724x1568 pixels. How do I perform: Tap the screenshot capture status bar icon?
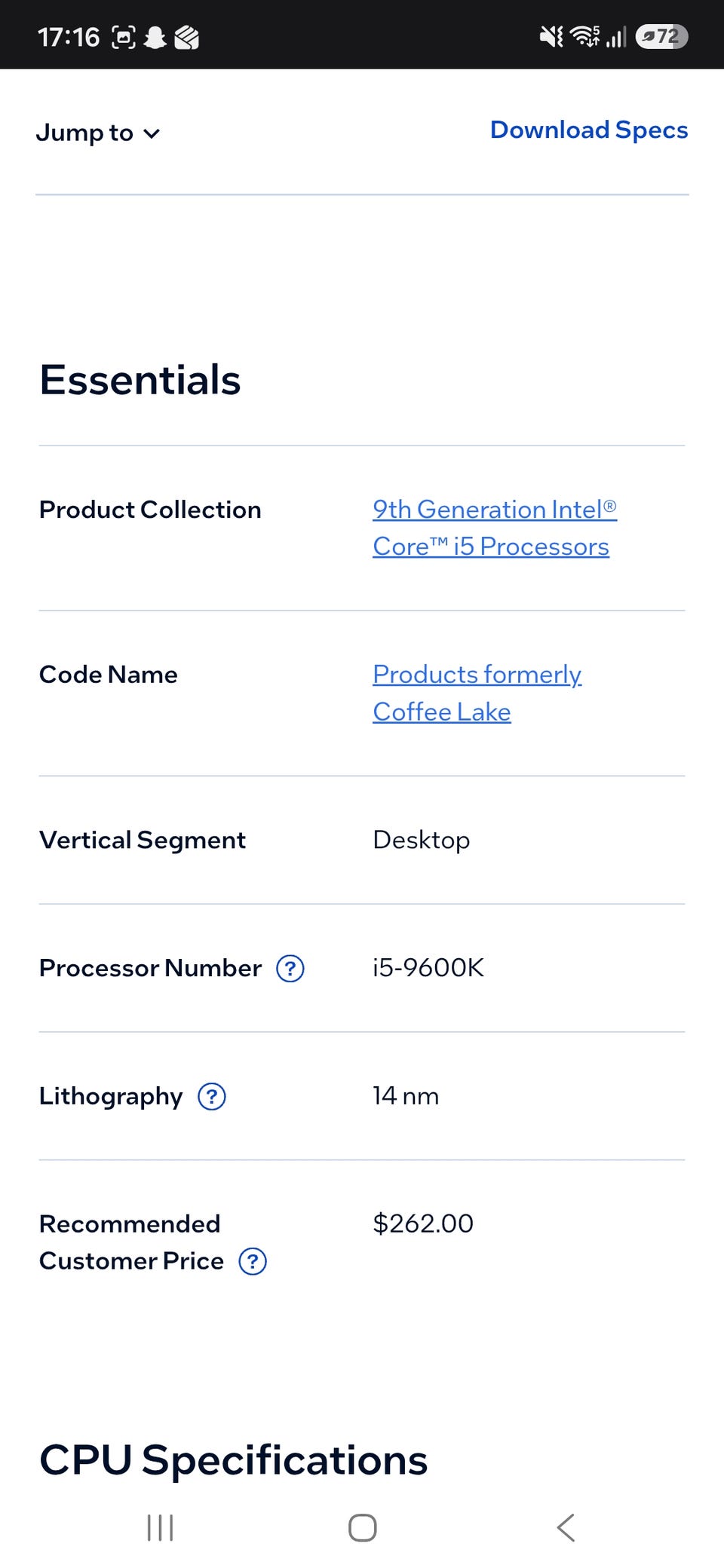click(124, 37)
